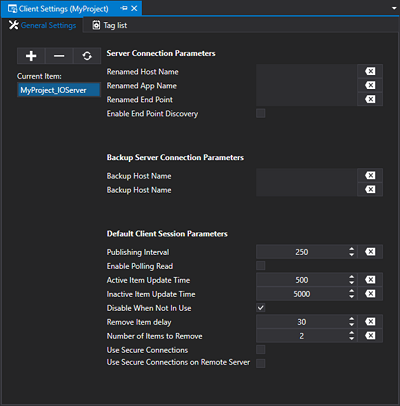Clear the Renamed Host Name field
The width and height of the screenshot is (400, 406).
coord(370,71)
